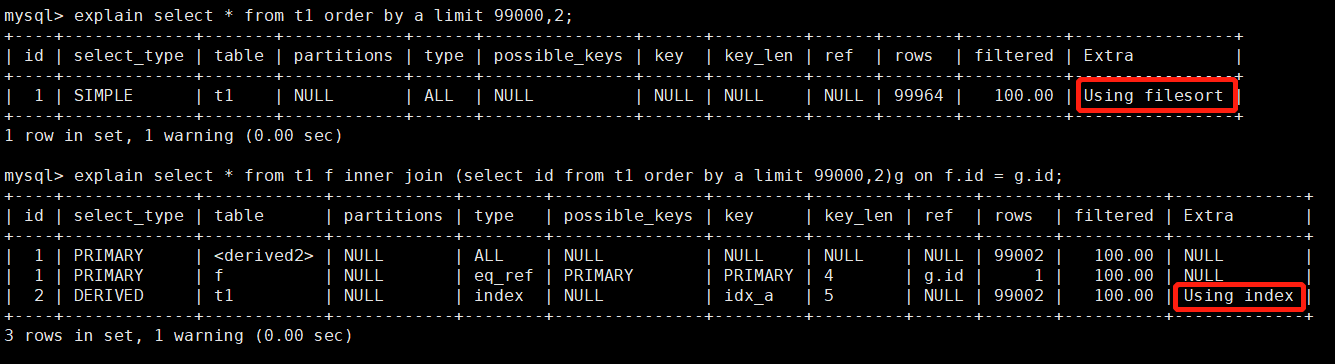
Task: Click the red-boxed "Using index" text
Action: tap(1239, 296)
